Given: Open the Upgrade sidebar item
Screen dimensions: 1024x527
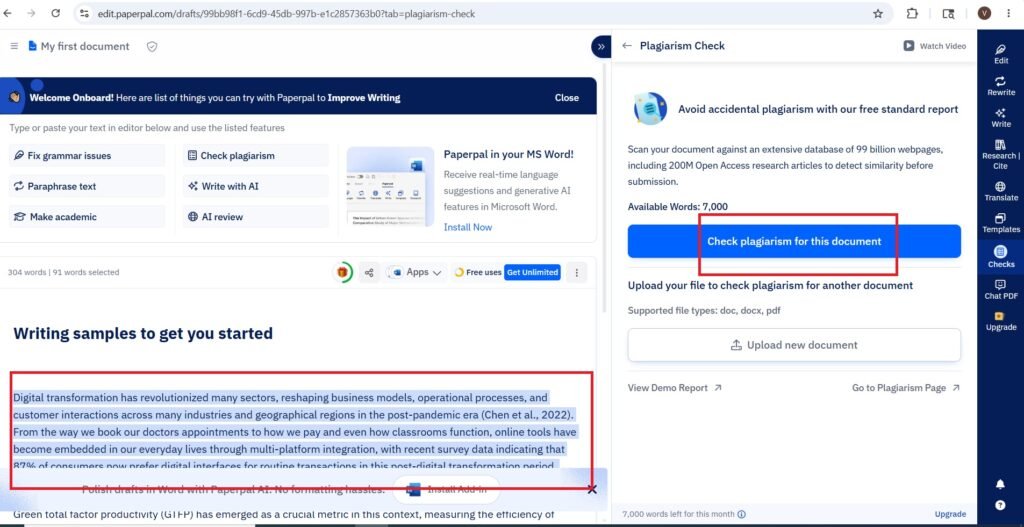Looking at the screenshot, I should (1000, 321).
